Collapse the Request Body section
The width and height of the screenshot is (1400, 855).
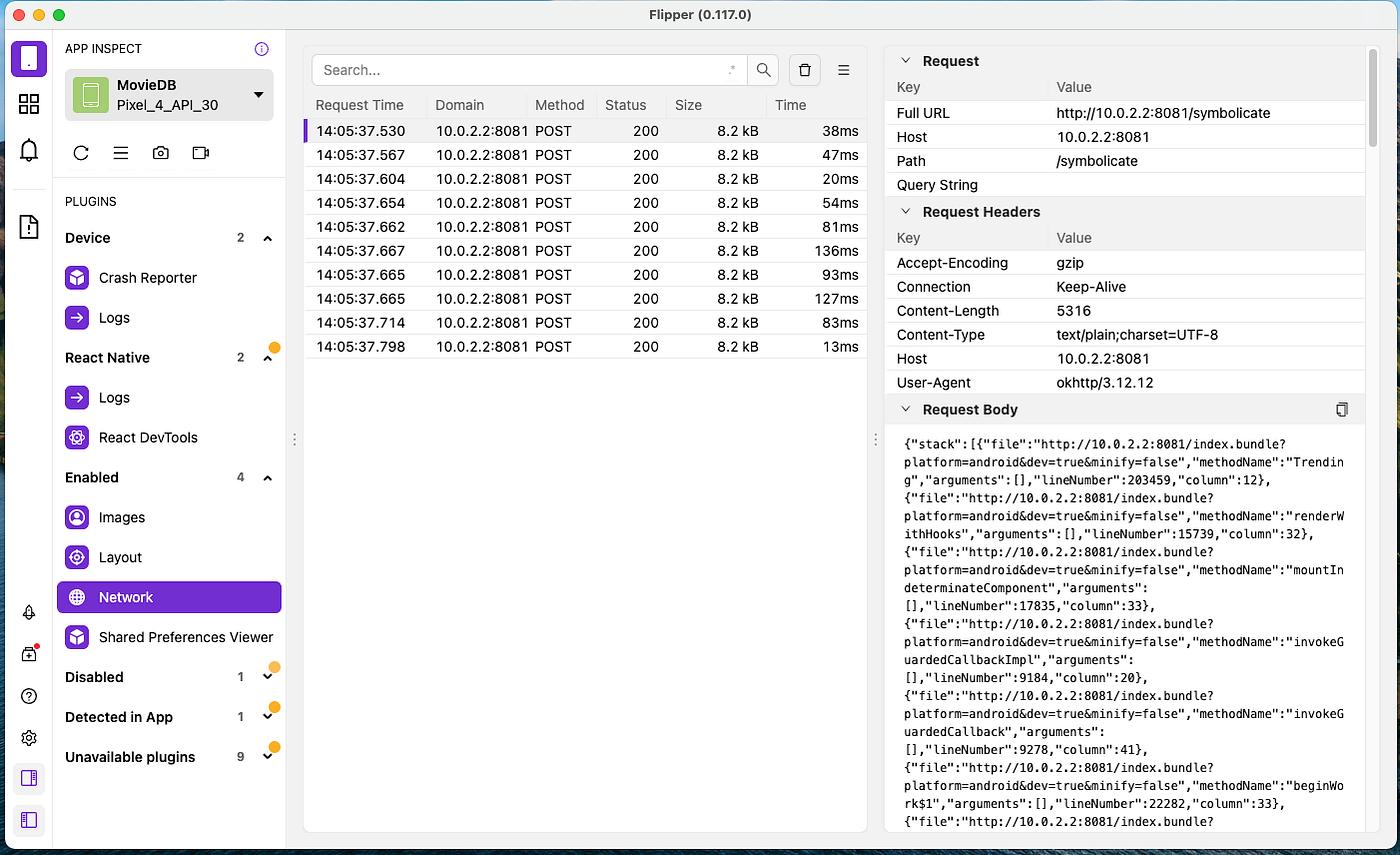click(906, 409)
